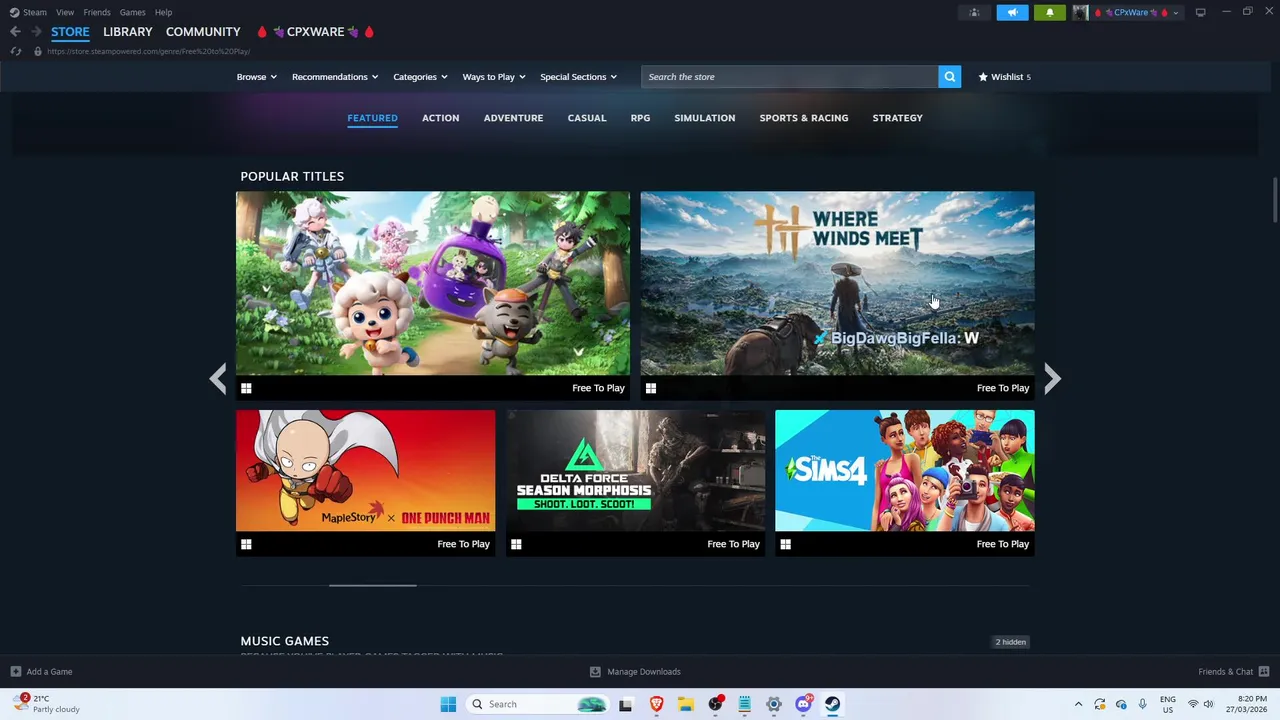Open OBS Studio from the taskbar
Screen dimensions: 1280x720
[715, 704]
